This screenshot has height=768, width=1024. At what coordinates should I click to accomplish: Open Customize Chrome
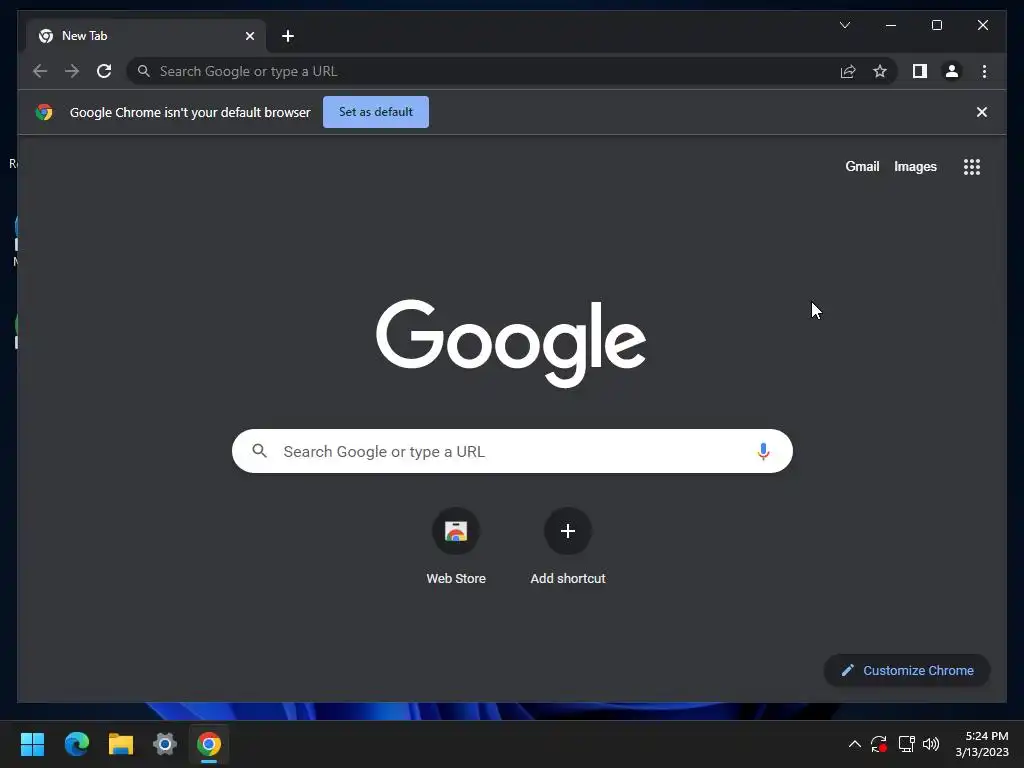906,671
